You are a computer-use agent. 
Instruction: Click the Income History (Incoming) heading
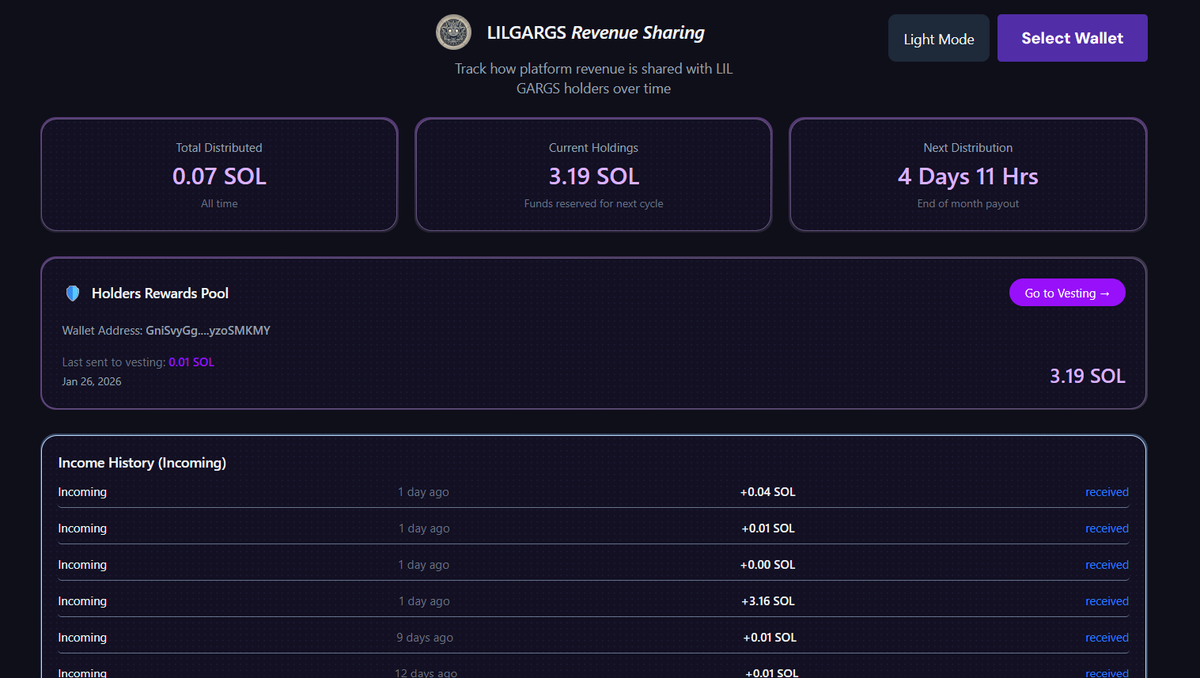click(142, 463)
